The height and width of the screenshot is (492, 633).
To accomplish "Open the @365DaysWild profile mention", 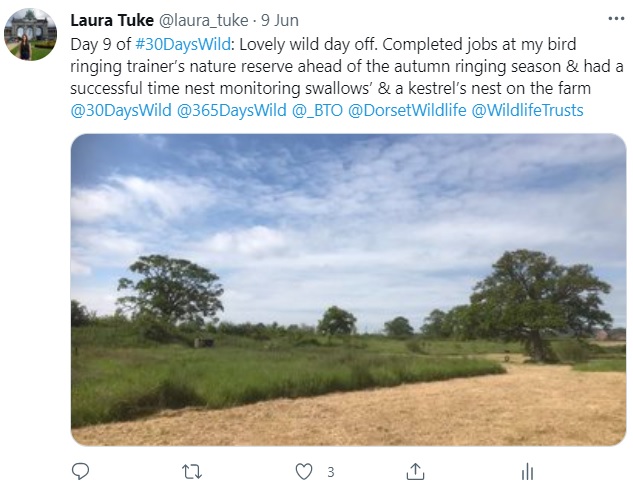I will (x=230, y=110).
